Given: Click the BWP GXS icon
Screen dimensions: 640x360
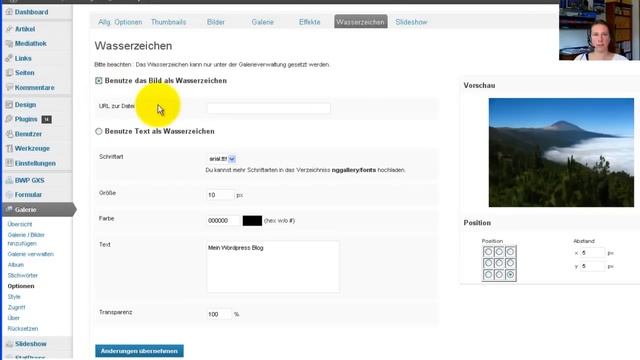Looking at the screenshot, I should [9, 180].
